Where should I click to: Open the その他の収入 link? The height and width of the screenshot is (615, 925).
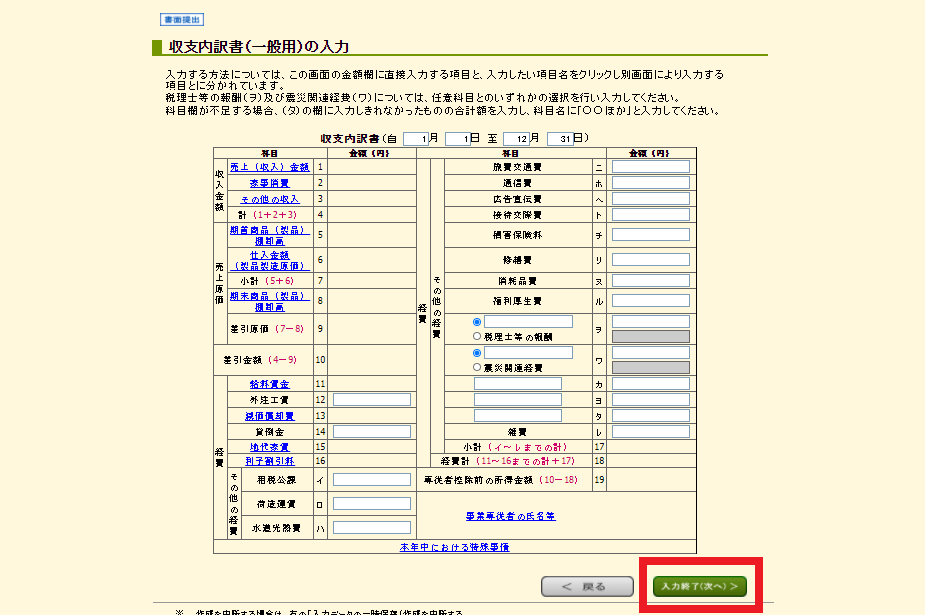pos(270,199)
